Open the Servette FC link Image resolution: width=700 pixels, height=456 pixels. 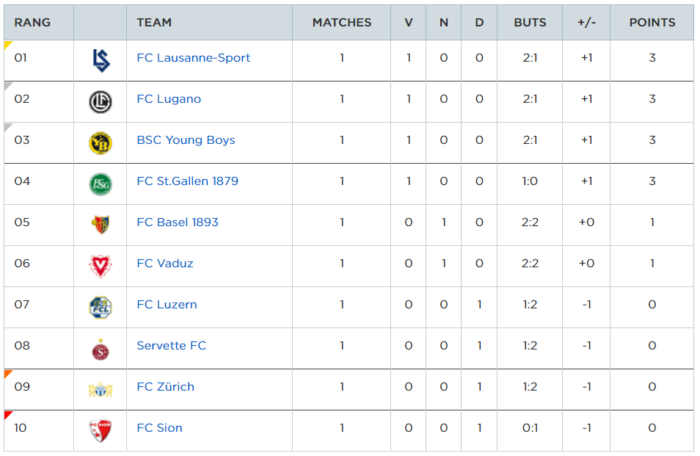(x=171, y=345)
